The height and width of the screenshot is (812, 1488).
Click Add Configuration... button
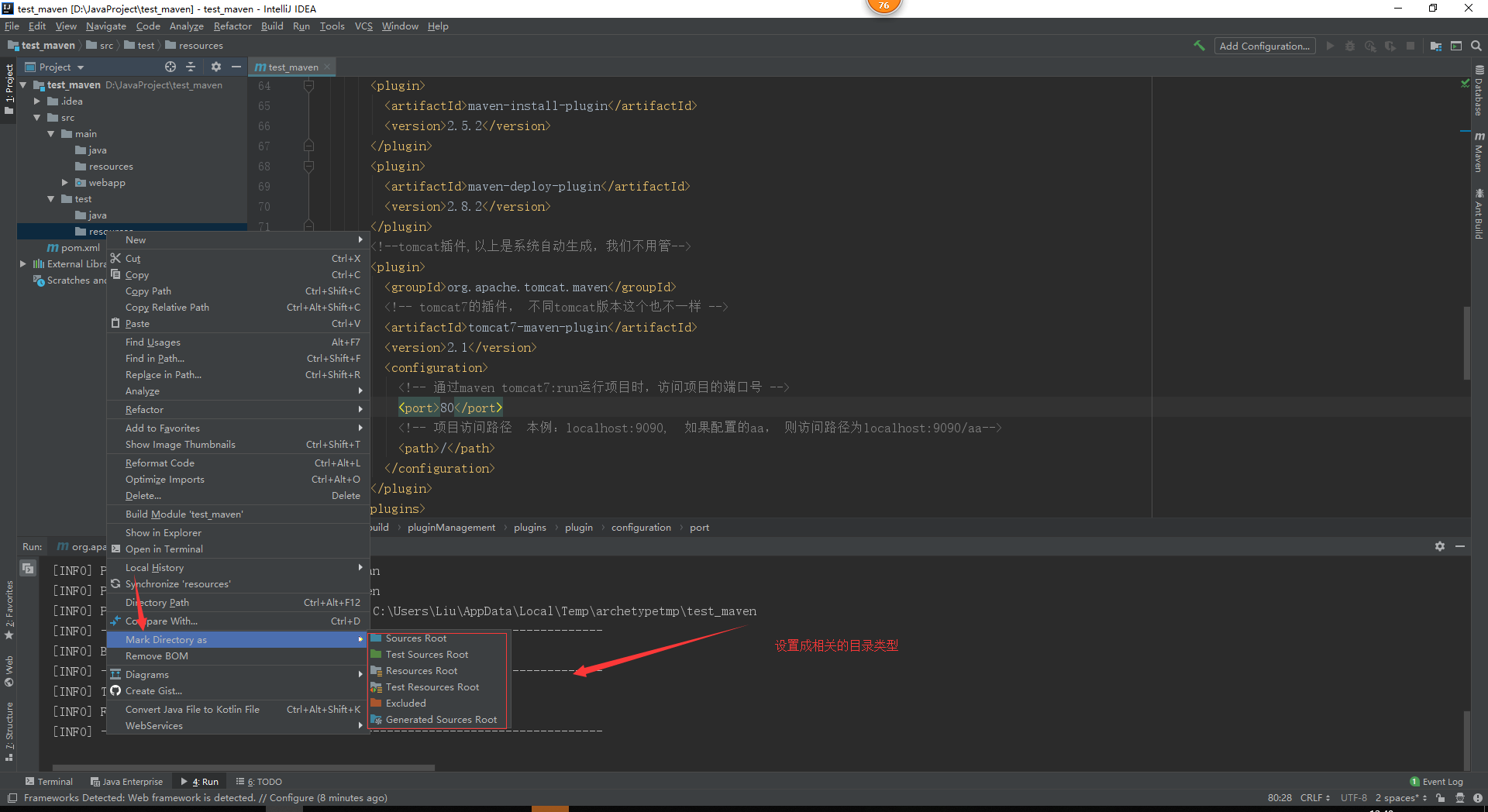coord(1265,46)
